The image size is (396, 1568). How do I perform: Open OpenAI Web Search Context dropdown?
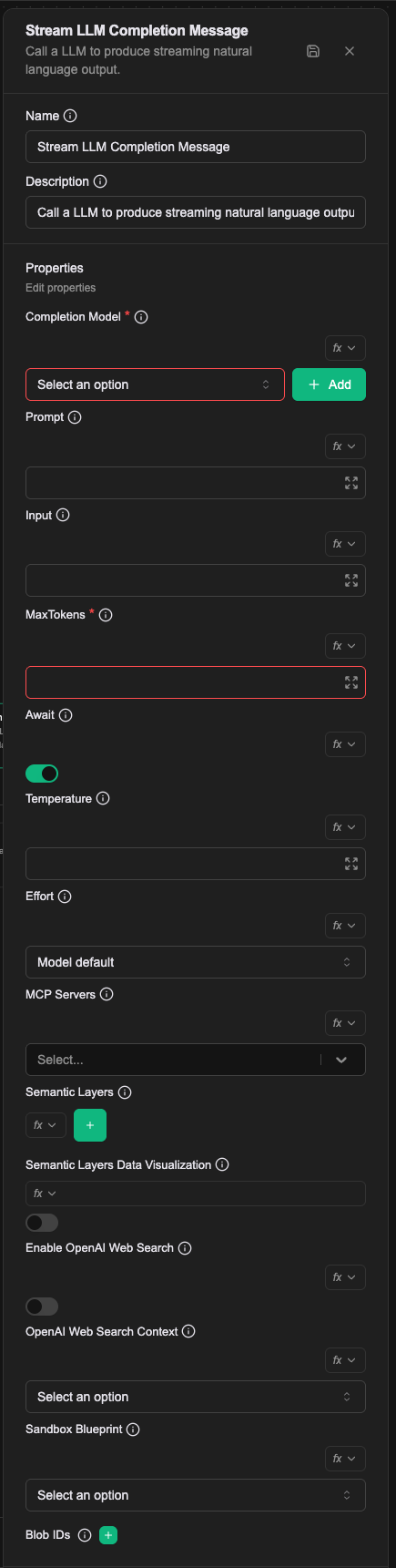click(x=196, y=1397)
